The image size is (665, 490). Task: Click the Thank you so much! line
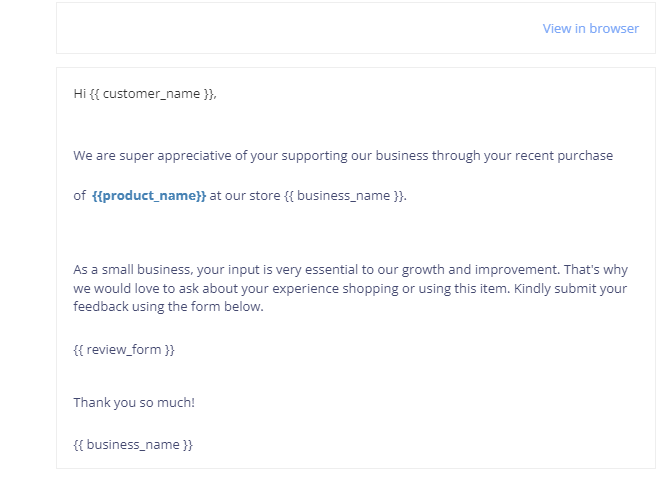coord(134,402)
